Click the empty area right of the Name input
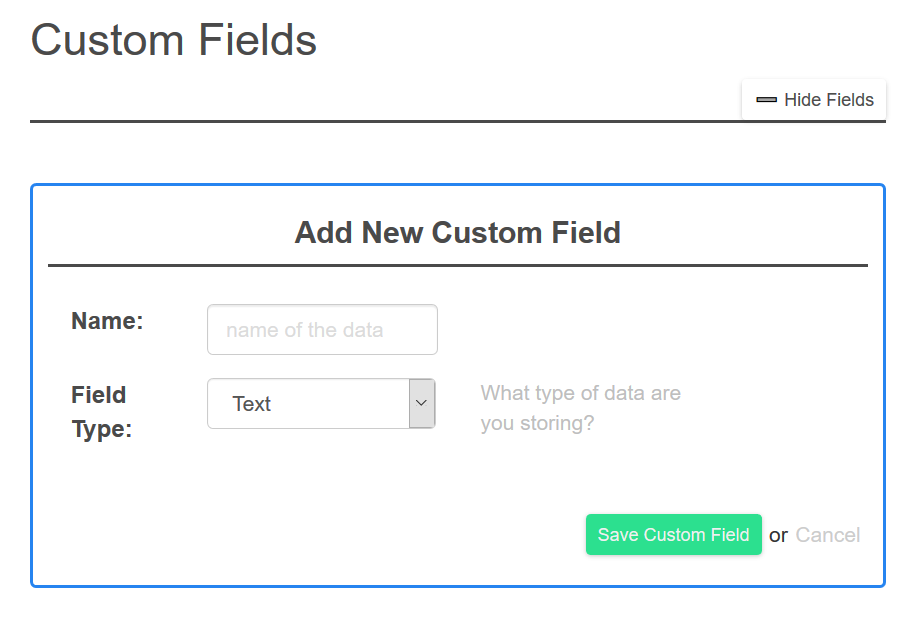The image size is (916, 624). pyautogui.click(x=600, y=329)
